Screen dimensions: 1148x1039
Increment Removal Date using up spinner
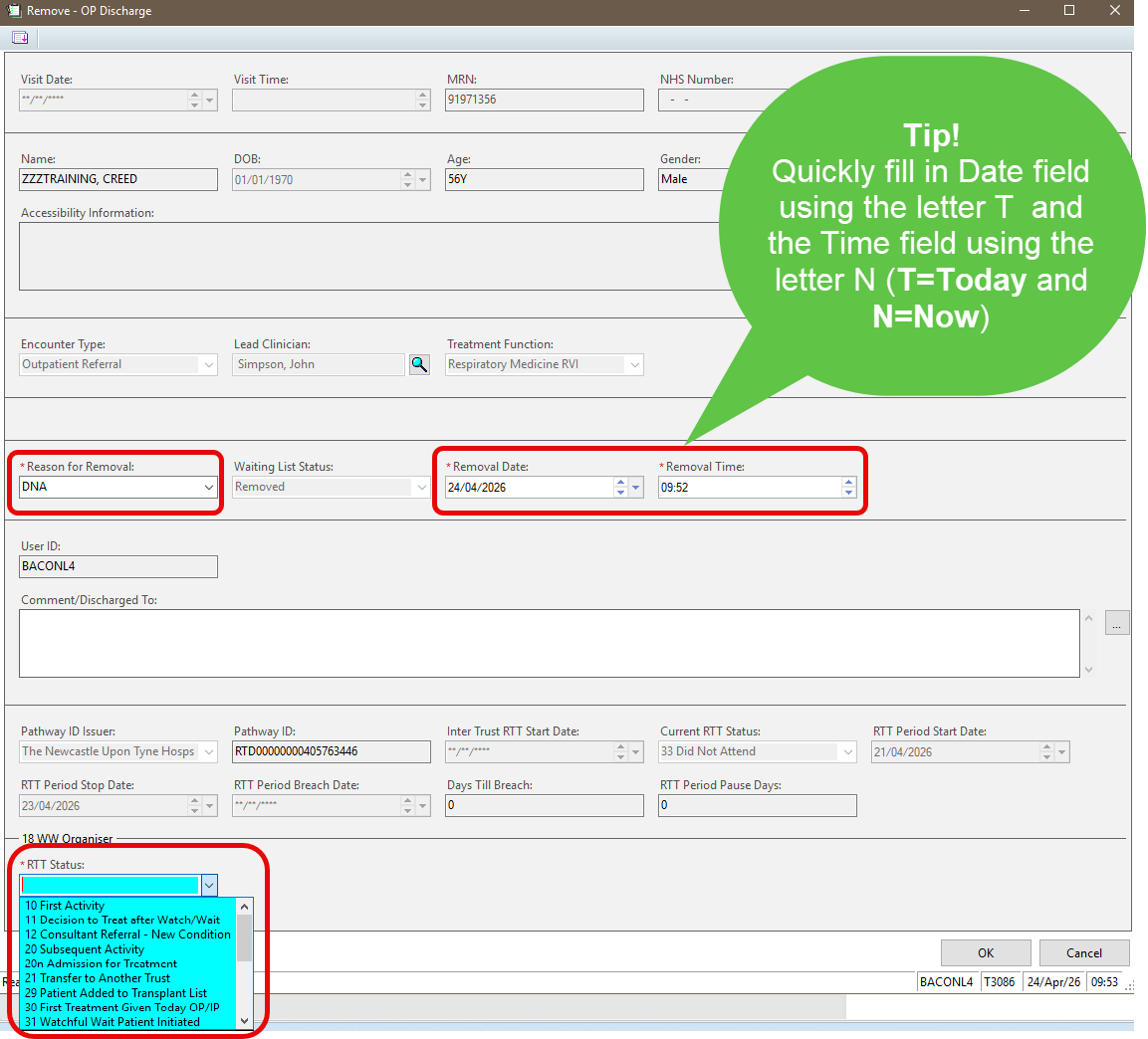tap(620, 483)
